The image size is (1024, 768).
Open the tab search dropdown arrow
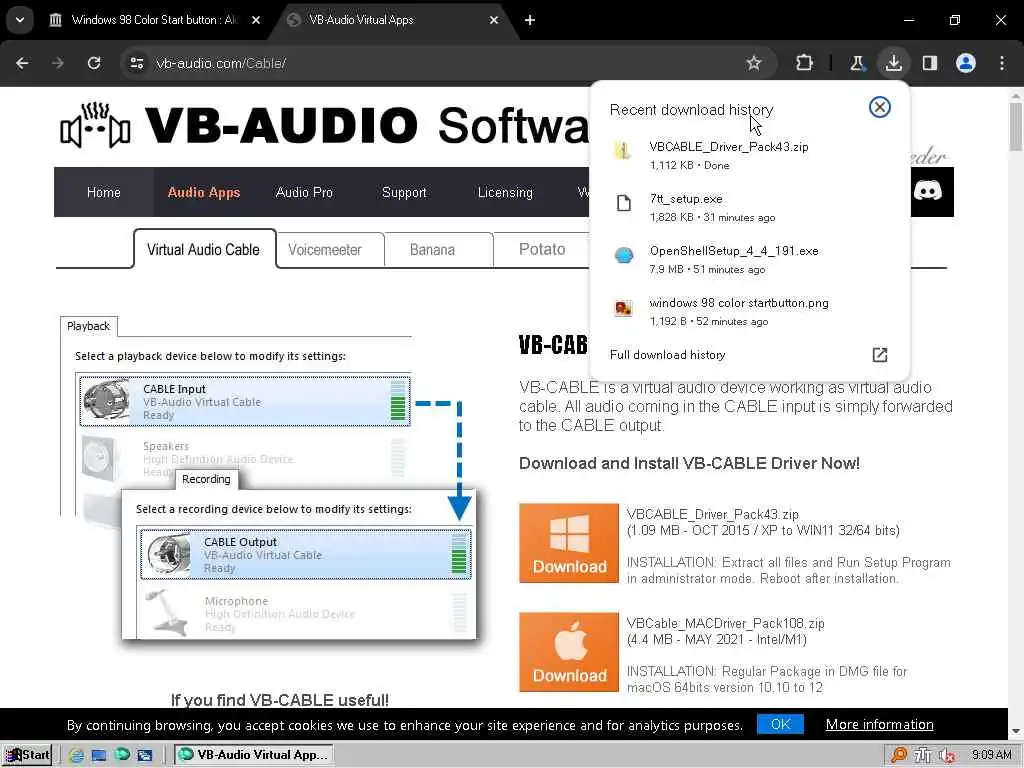pyautogui.click(x=20, y=20)
